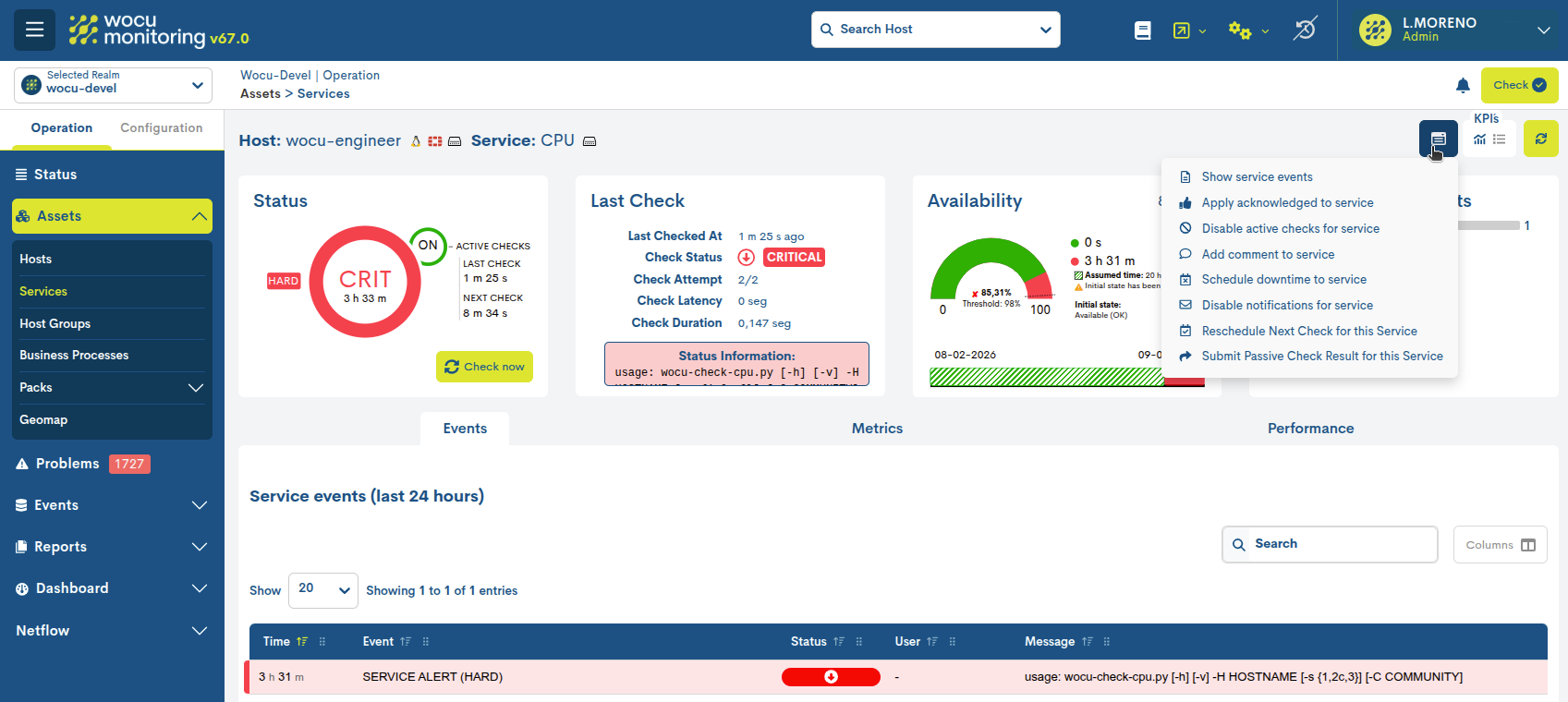Image resolution: width=1568 pixels, height=702 pixels.
Task: Expand the Show entries count dropdown
Action: [323, 589]
